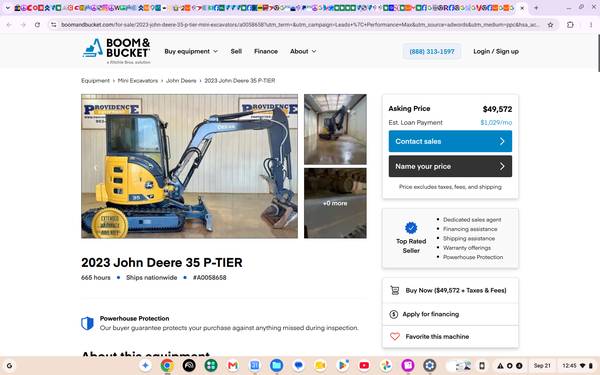
Task: Bookmark this page with the star icon
Action: pyautogui.click(x=550, y=24)
